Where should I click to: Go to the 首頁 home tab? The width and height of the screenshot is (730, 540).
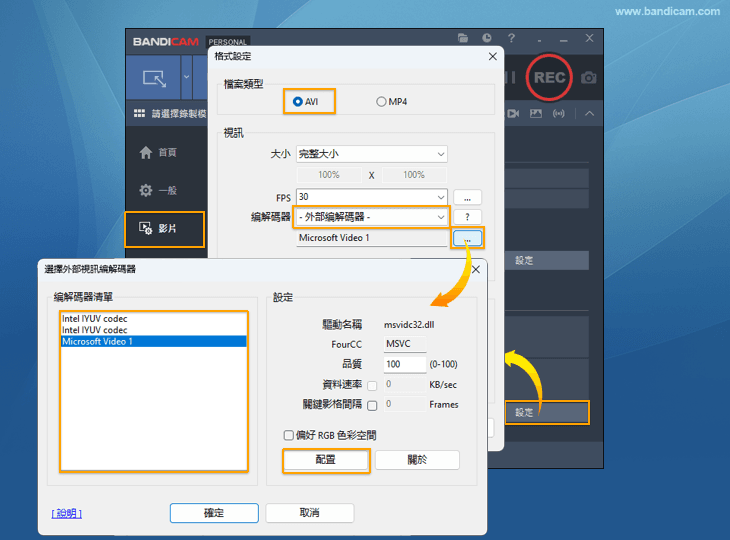tap(158, 152)
